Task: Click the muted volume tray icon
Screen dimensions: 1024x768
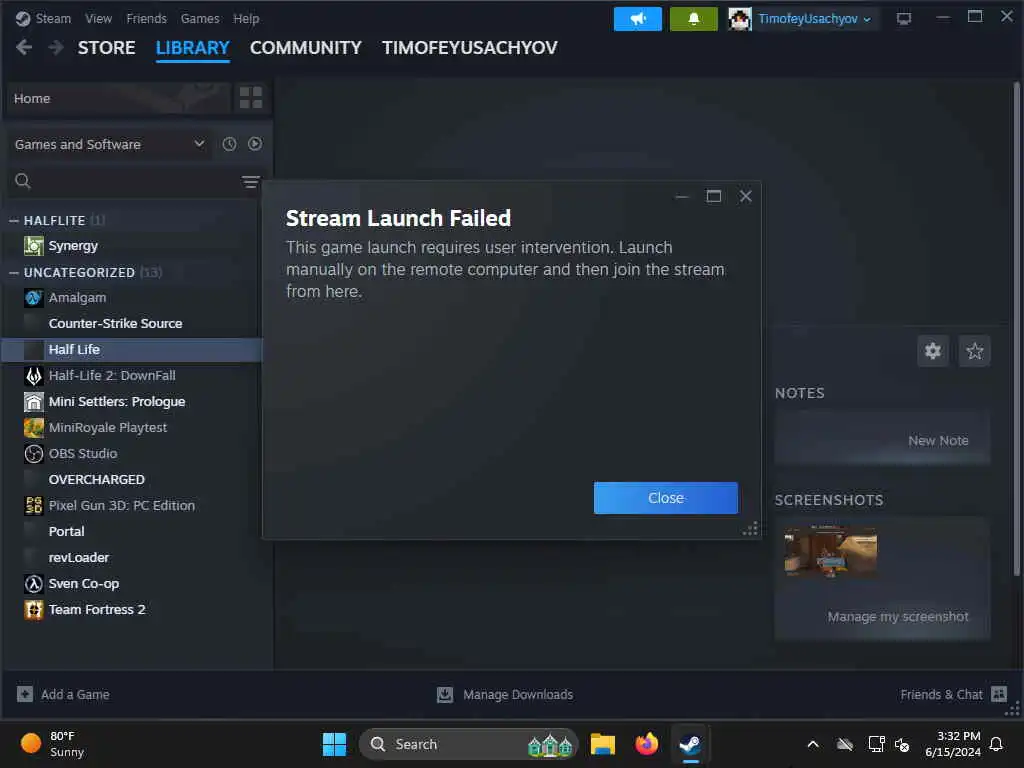Action: point(902,744)
